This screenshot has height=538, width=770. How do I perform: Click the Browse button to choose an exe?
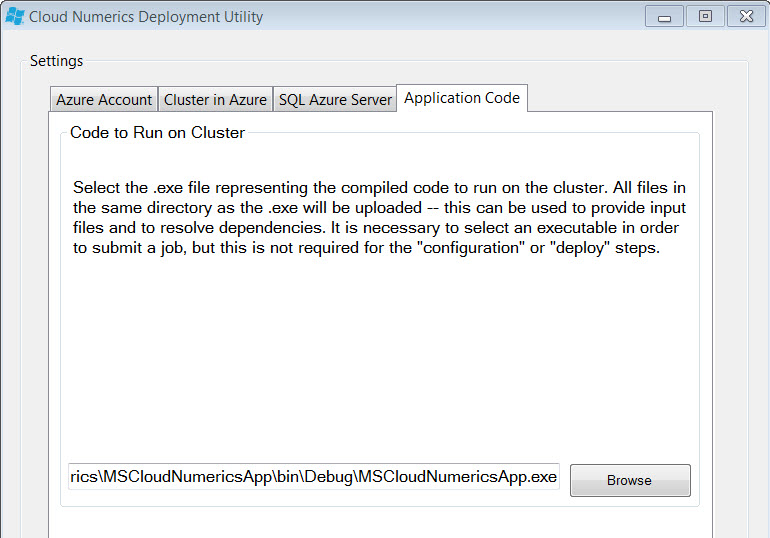point(630,480)
